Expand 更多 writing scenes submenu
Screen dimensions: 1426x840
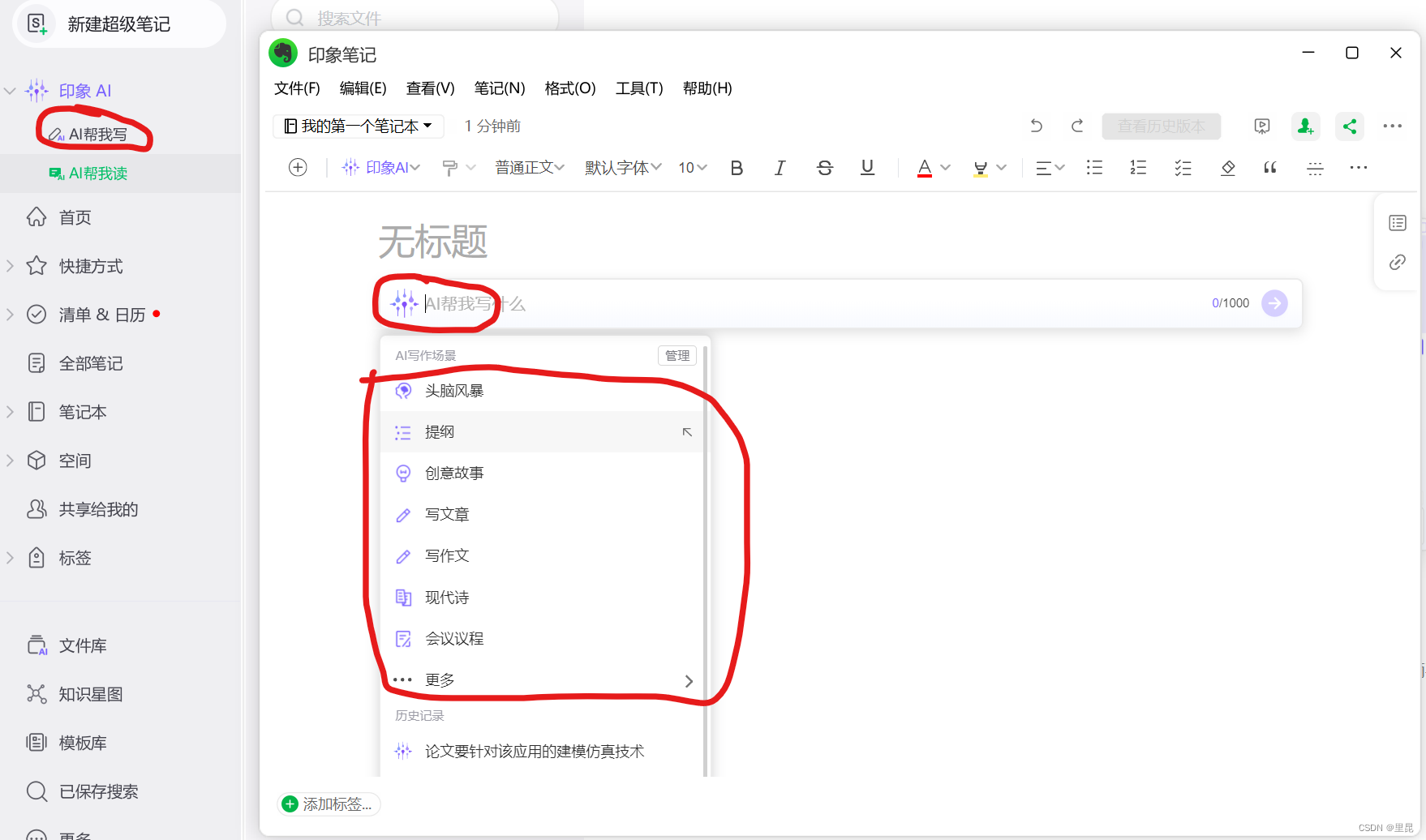(x=543, y=680)
